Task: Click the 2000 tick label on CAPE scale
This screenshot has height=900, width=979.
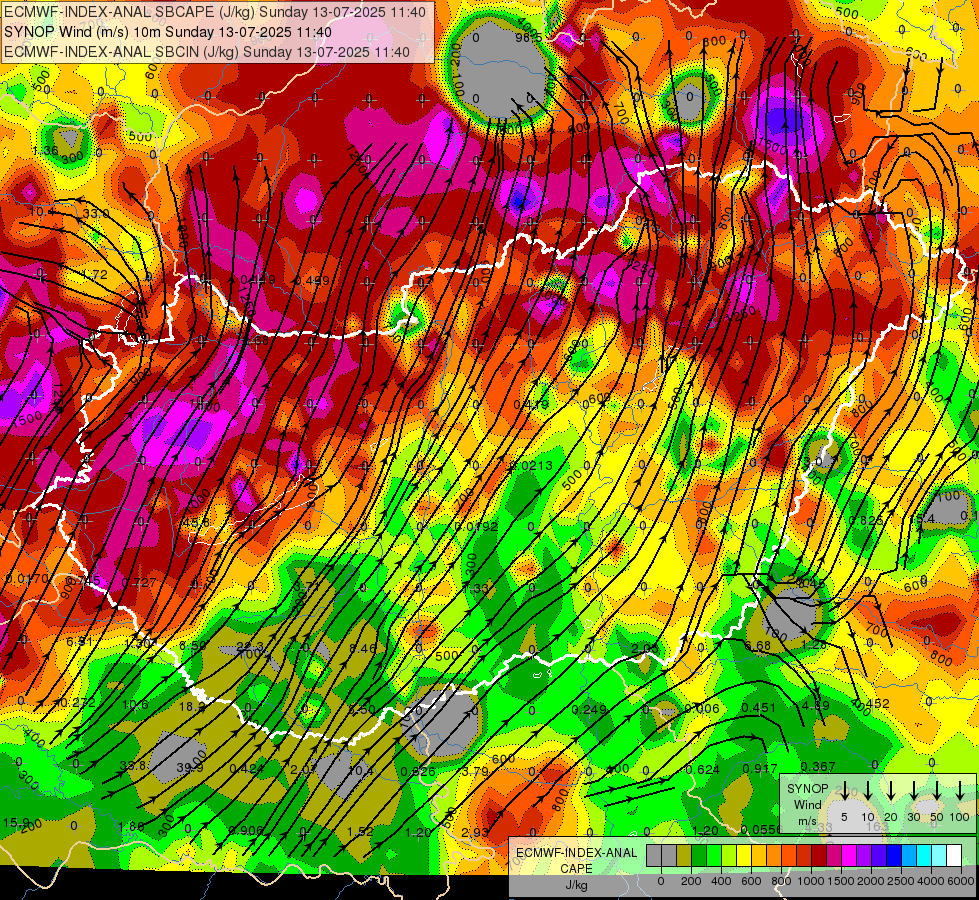Action: 872,881
